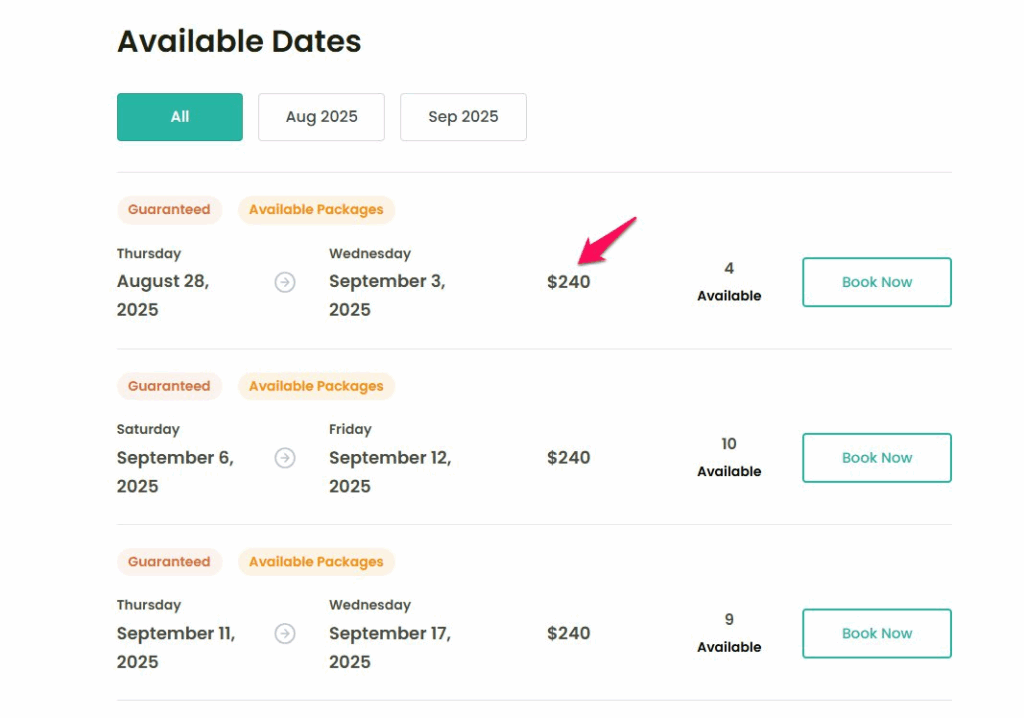This screenshot has width=1024, height=718.
Task: Click Guaranteed badge on September 11 trip
Action: (x=169, y=562)
